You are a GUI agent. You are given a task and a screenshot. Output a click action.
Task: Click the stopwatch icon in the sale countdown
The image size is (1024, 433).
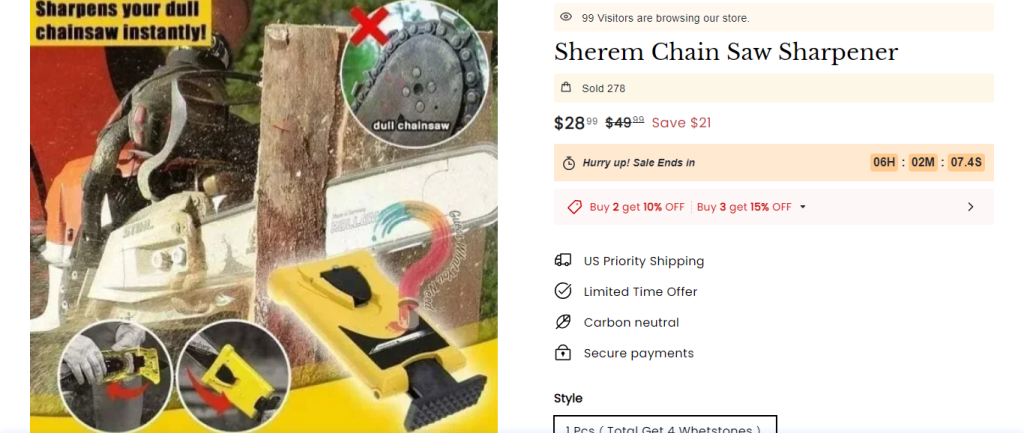point(569,163)
